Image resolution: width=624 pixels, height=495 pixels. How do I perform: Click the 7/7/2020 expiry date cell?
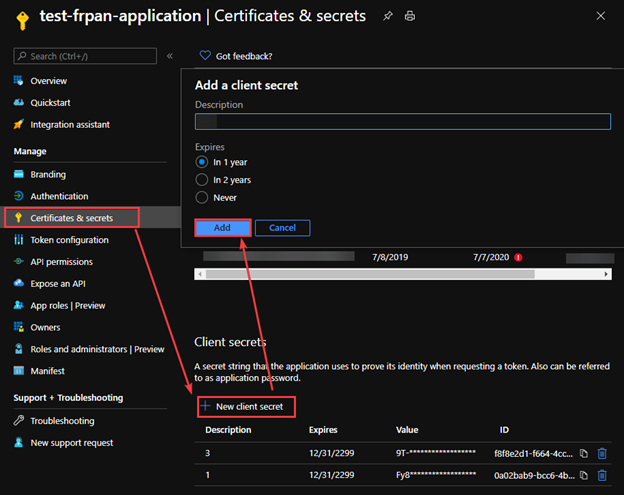[x=491, y=257]
